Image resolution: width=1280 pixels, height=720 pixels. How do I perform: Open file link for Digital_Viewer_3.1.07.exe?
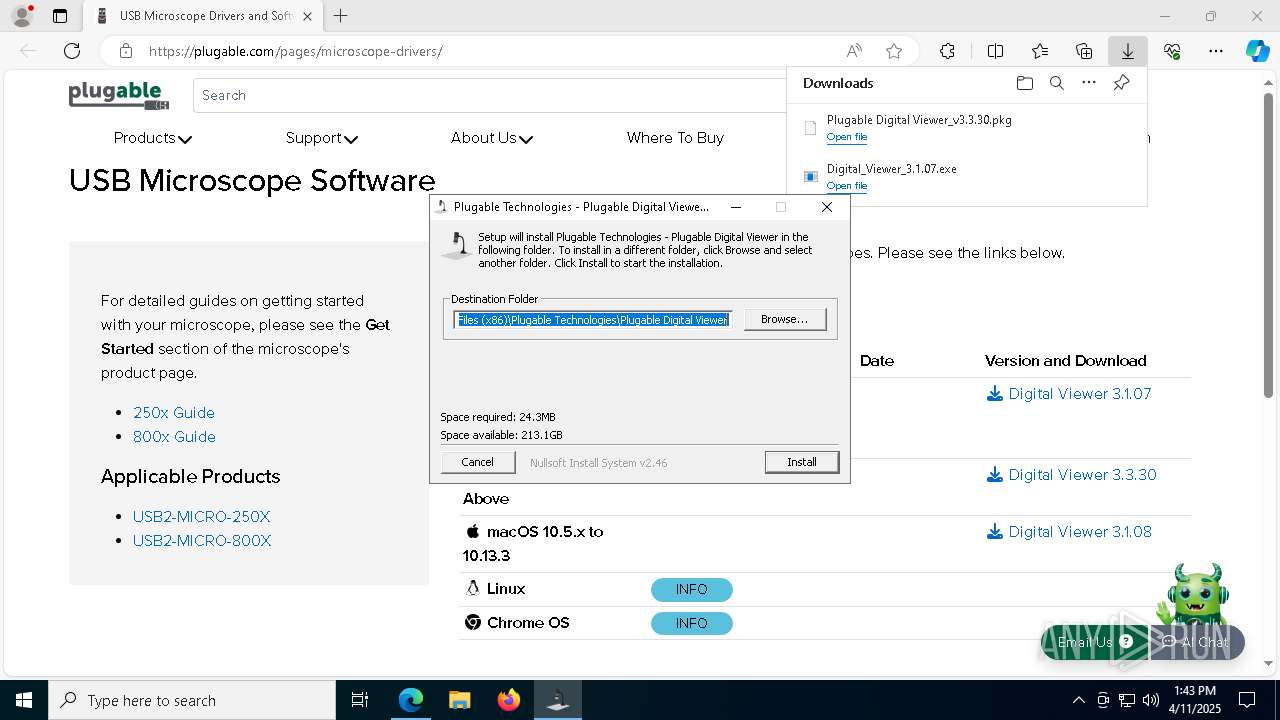pos(846,186)
